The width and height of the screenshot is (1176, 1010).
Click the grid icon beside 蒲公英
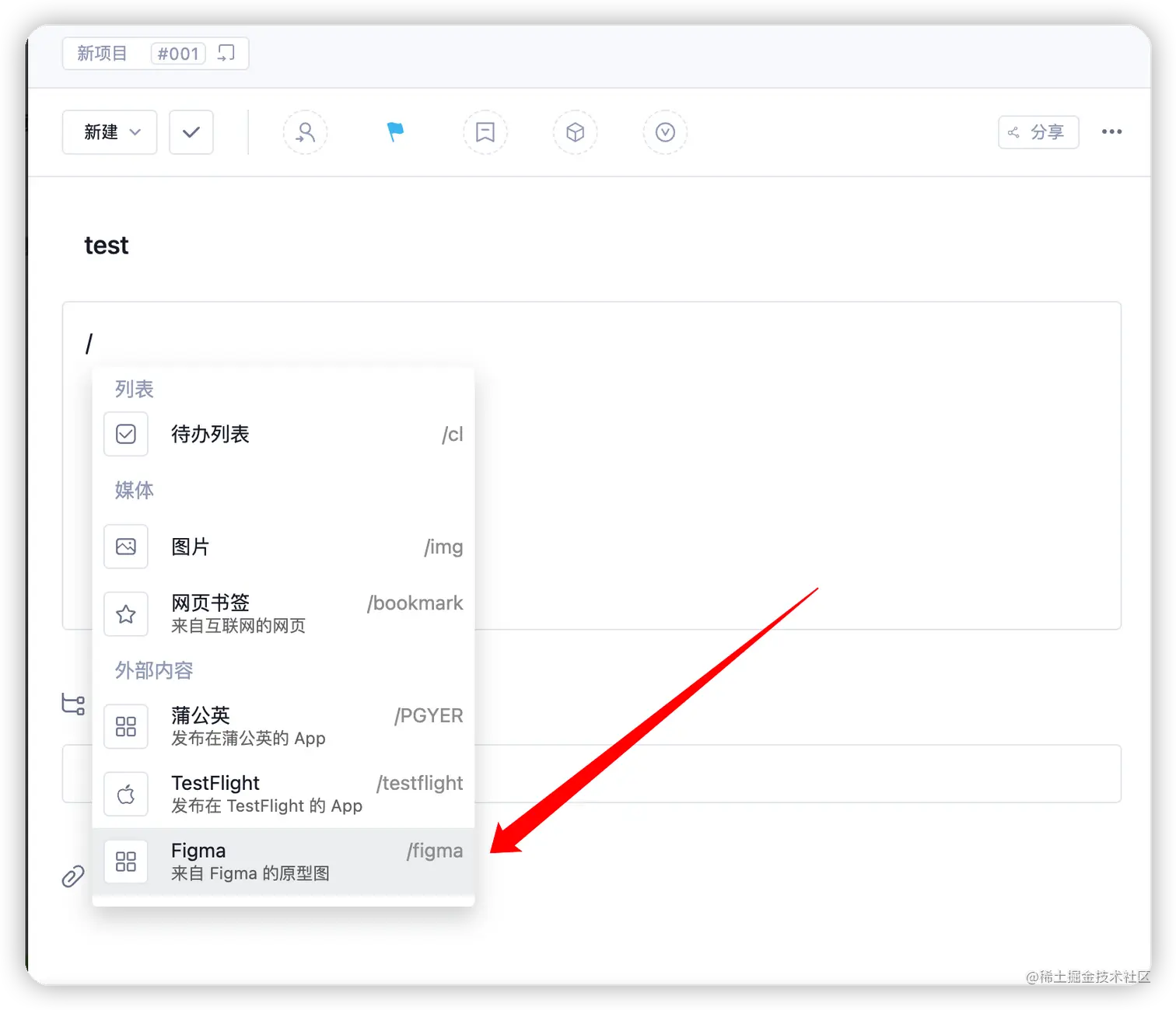coord(126,727)
